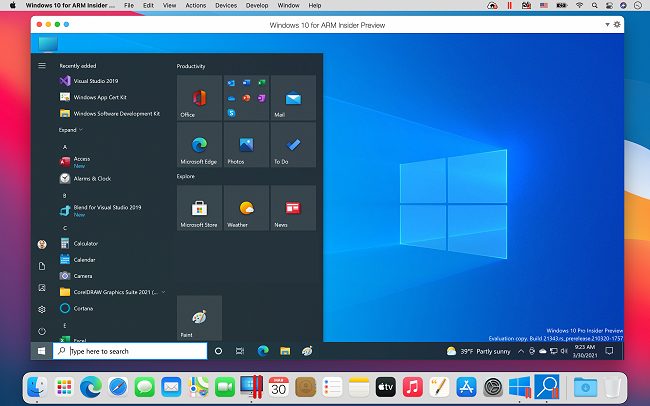Launch the Microsoft Edge tile
650x406 pixels.
tap(199, 145)
